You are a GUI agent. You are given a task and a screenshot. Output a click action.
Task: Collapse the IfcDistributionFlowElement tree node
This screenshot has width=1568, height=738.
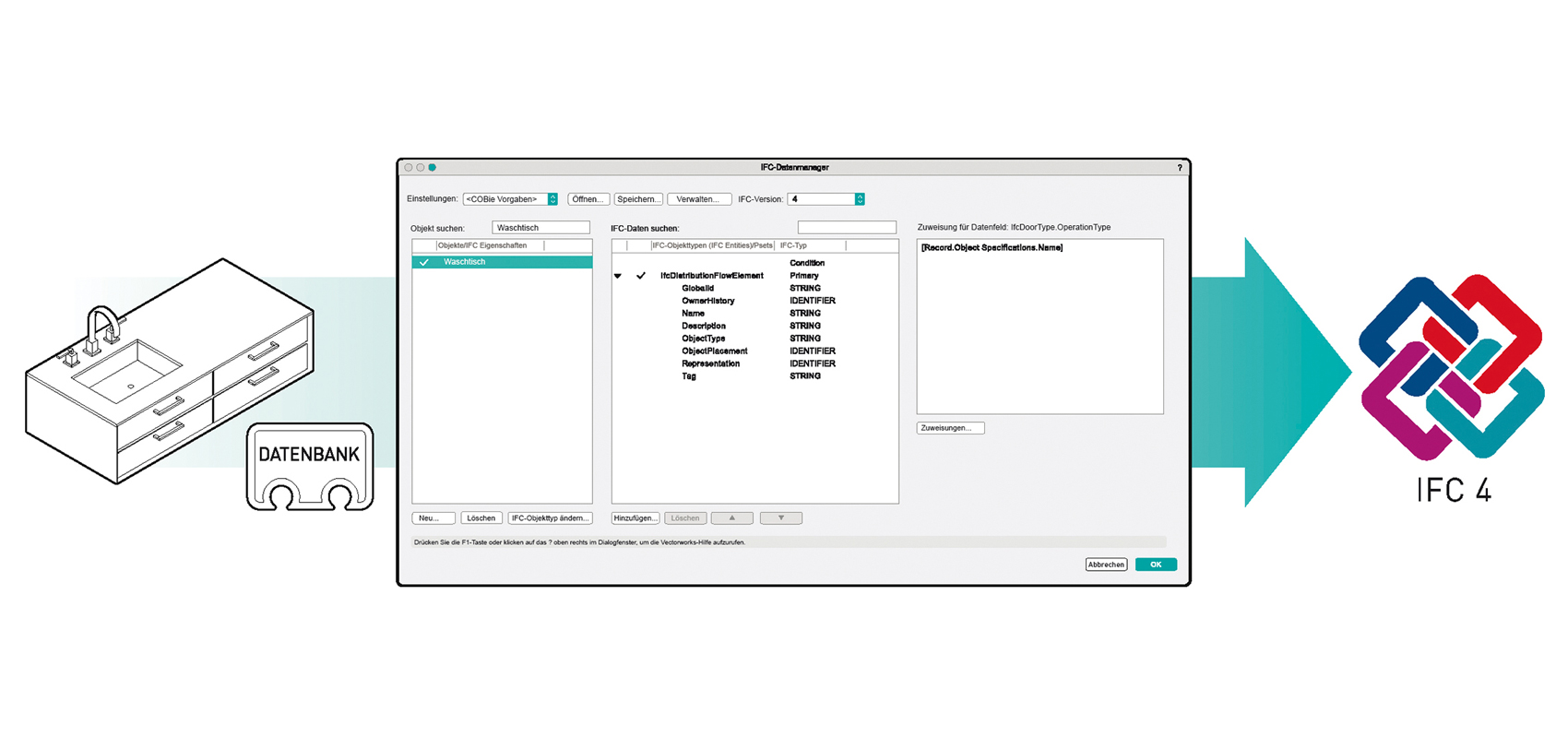[x=618, y=276]
